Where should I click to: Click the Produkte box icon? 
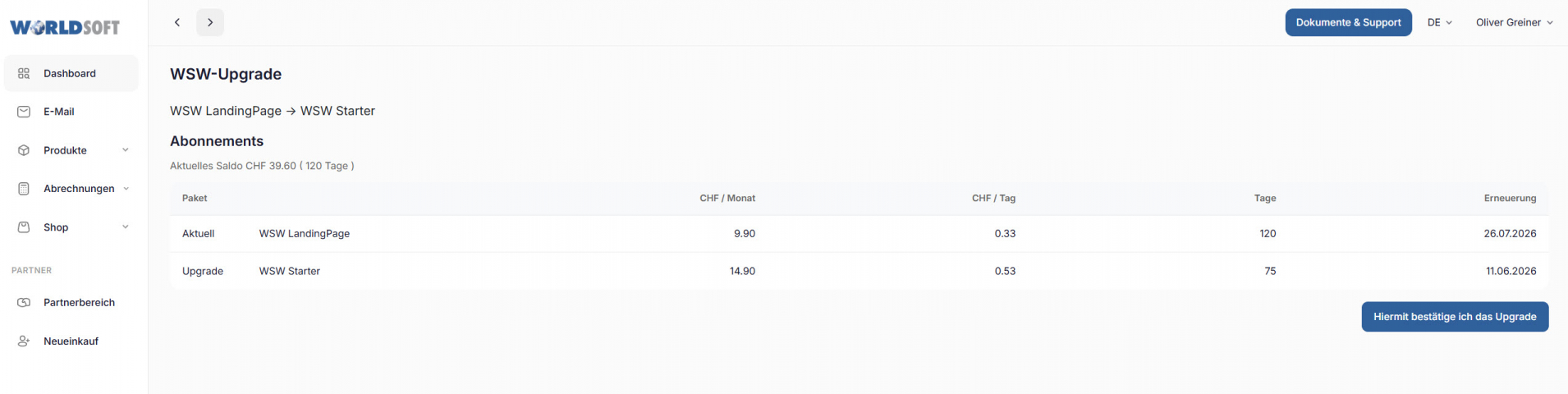click(24, 150)
